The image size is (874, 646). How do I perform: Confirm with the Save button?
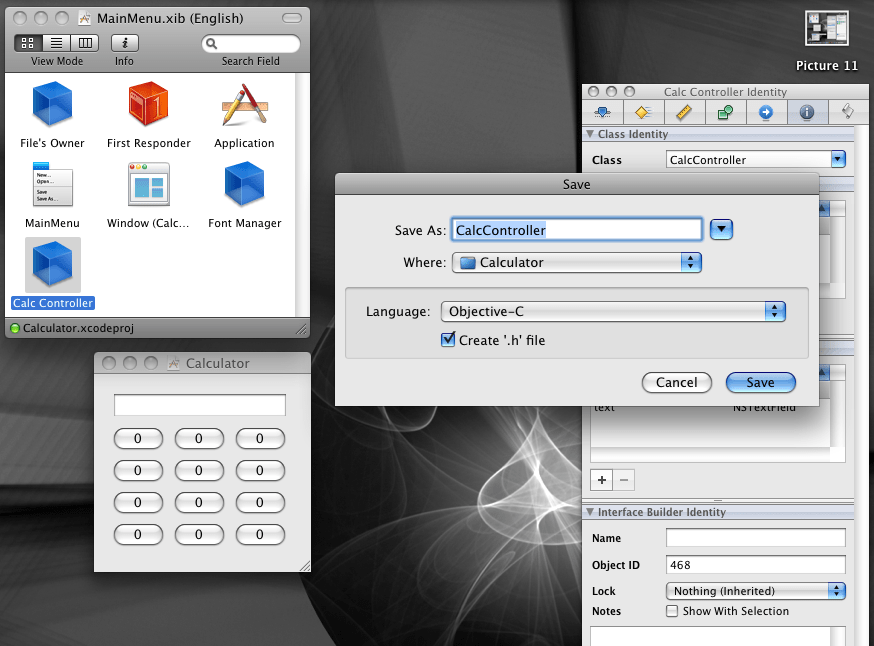[760, 382]
